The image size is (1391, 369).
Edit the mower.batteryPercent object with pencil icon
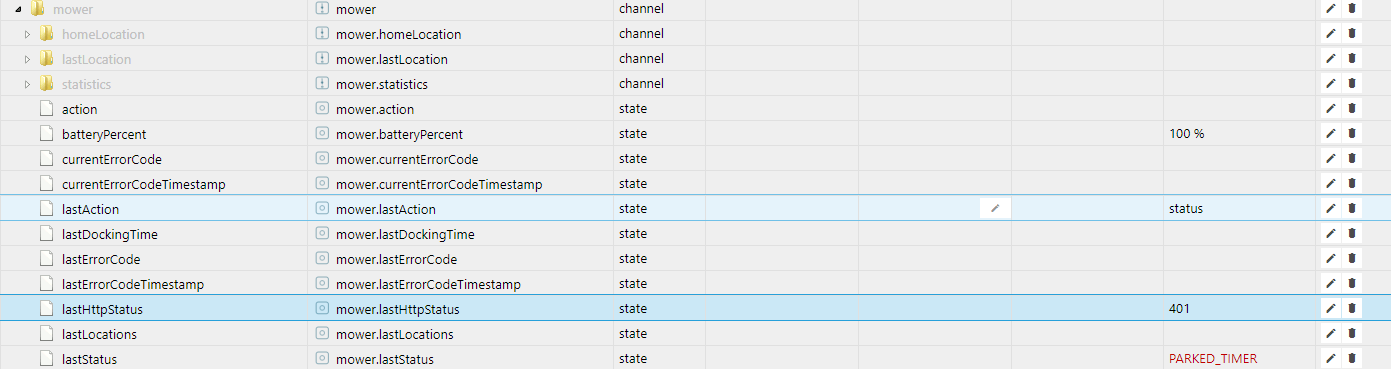point(1331,133)
